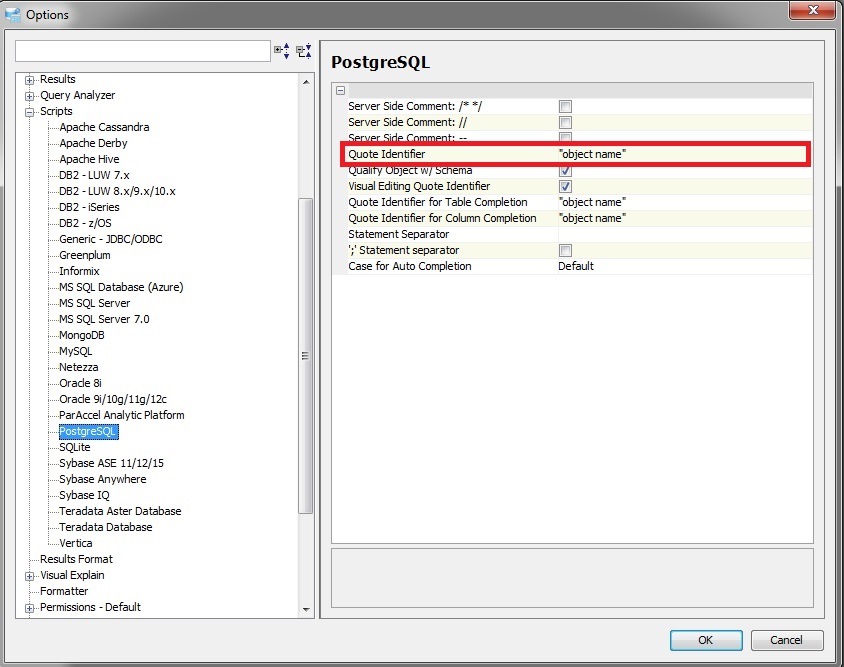
Task: Select PostgreSQL in the Scripts tree
Action: coord(88,431)
